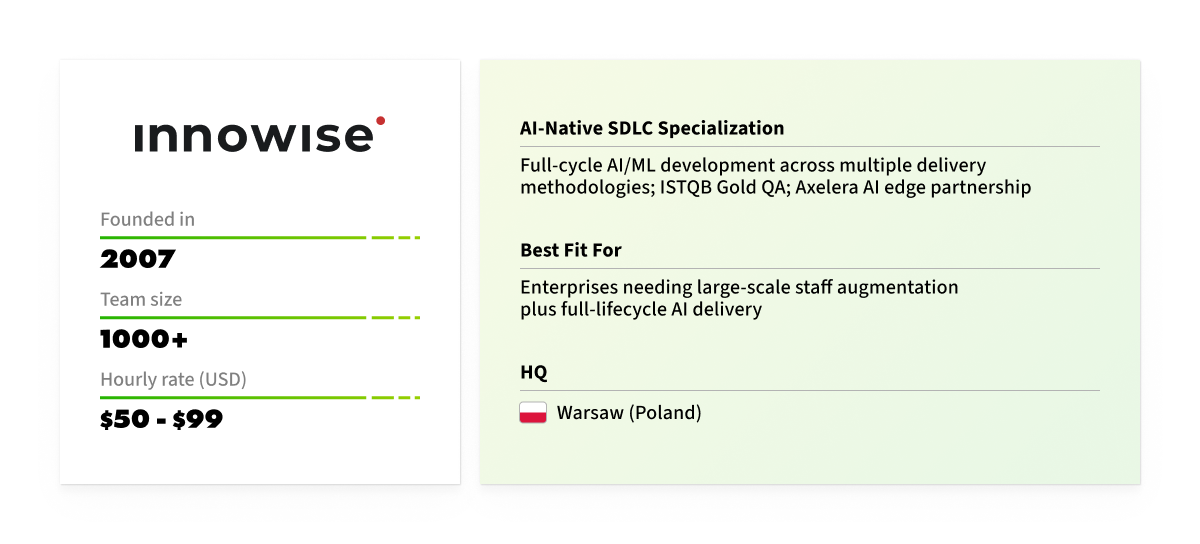This screenshot has width=1200, height=544.
Task: Click the AI-Native SDLC Specialization heading
Action: [x=652, y=128]
